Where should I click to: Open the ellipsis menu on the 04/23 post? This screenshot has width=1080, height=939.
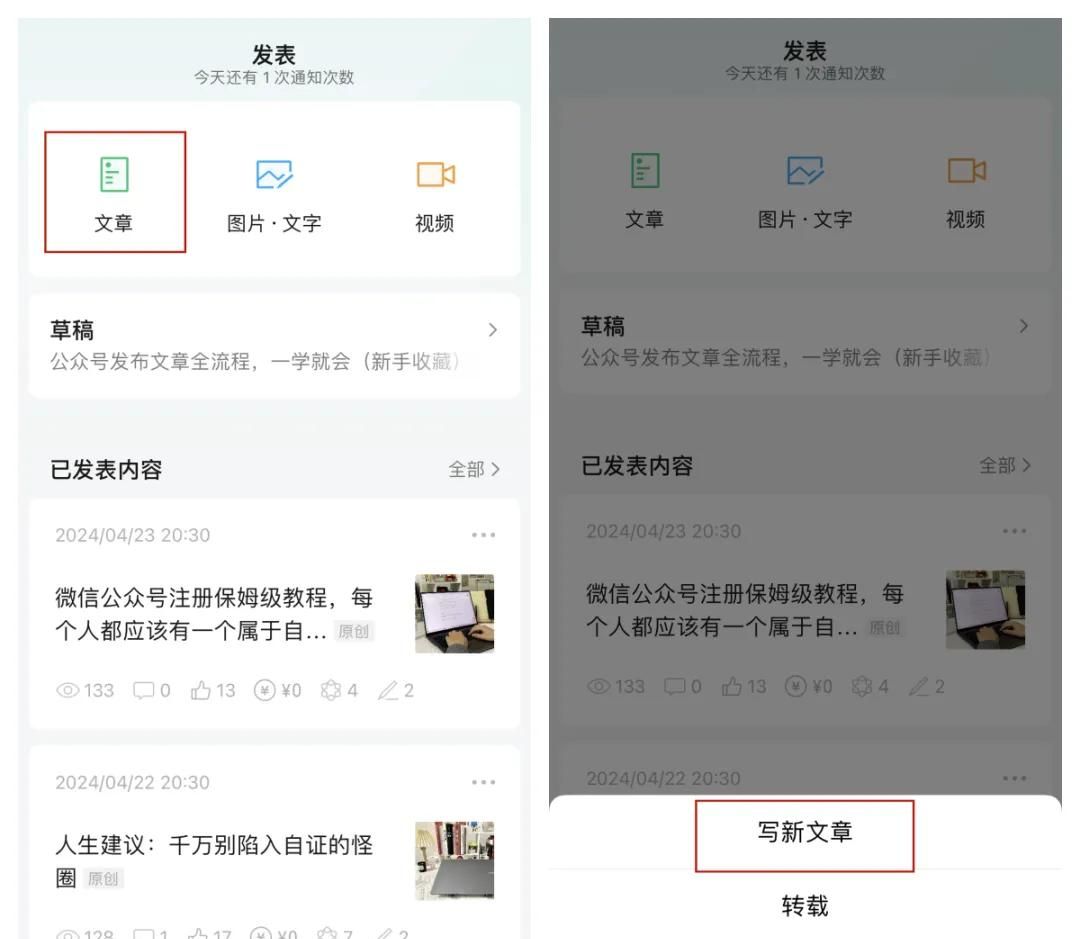tap(484, 535)
